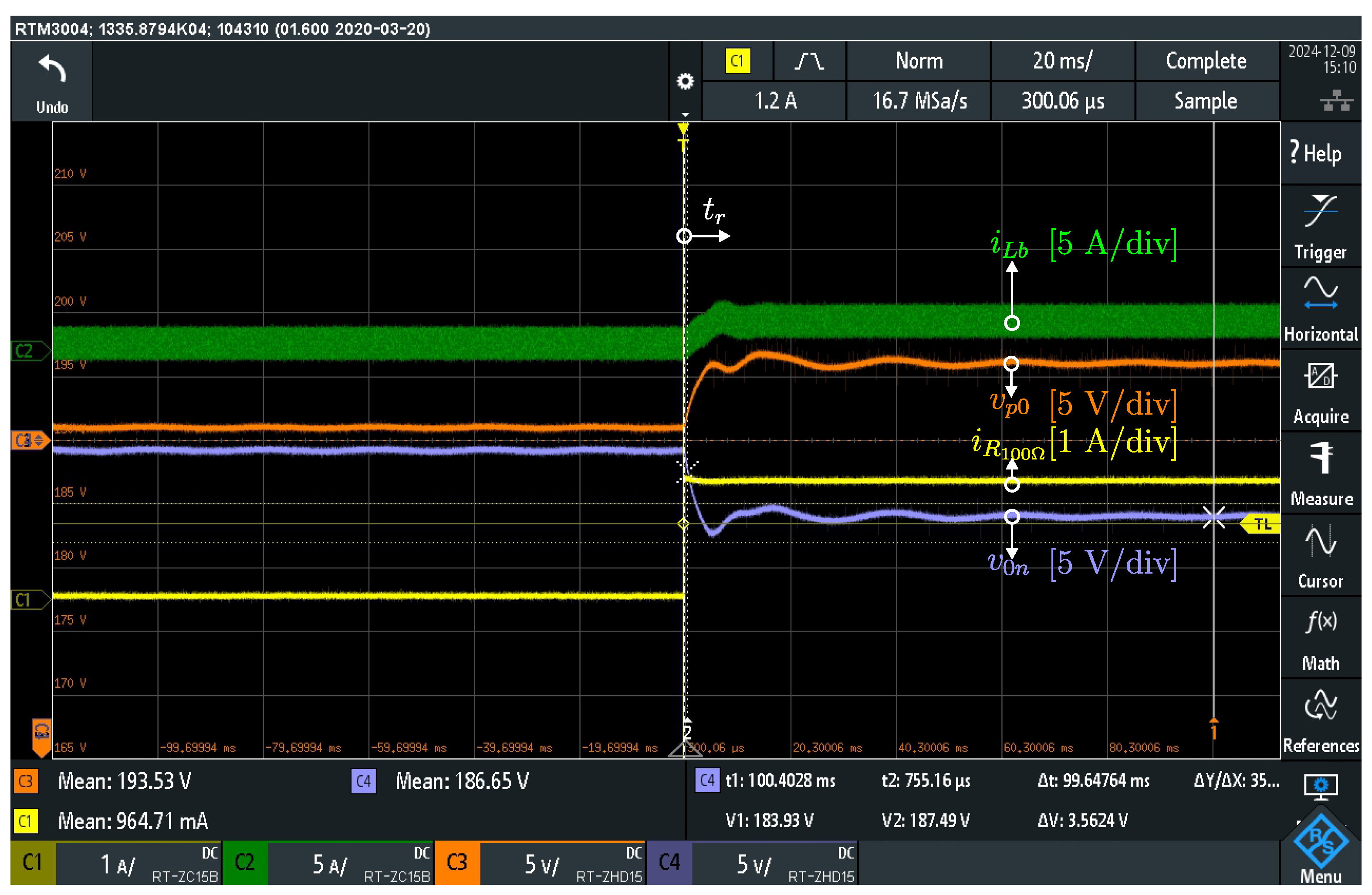Expand the toolbar arrow below gear
The width and height of the screenshot is (1372, 895).
coord(685,115)
